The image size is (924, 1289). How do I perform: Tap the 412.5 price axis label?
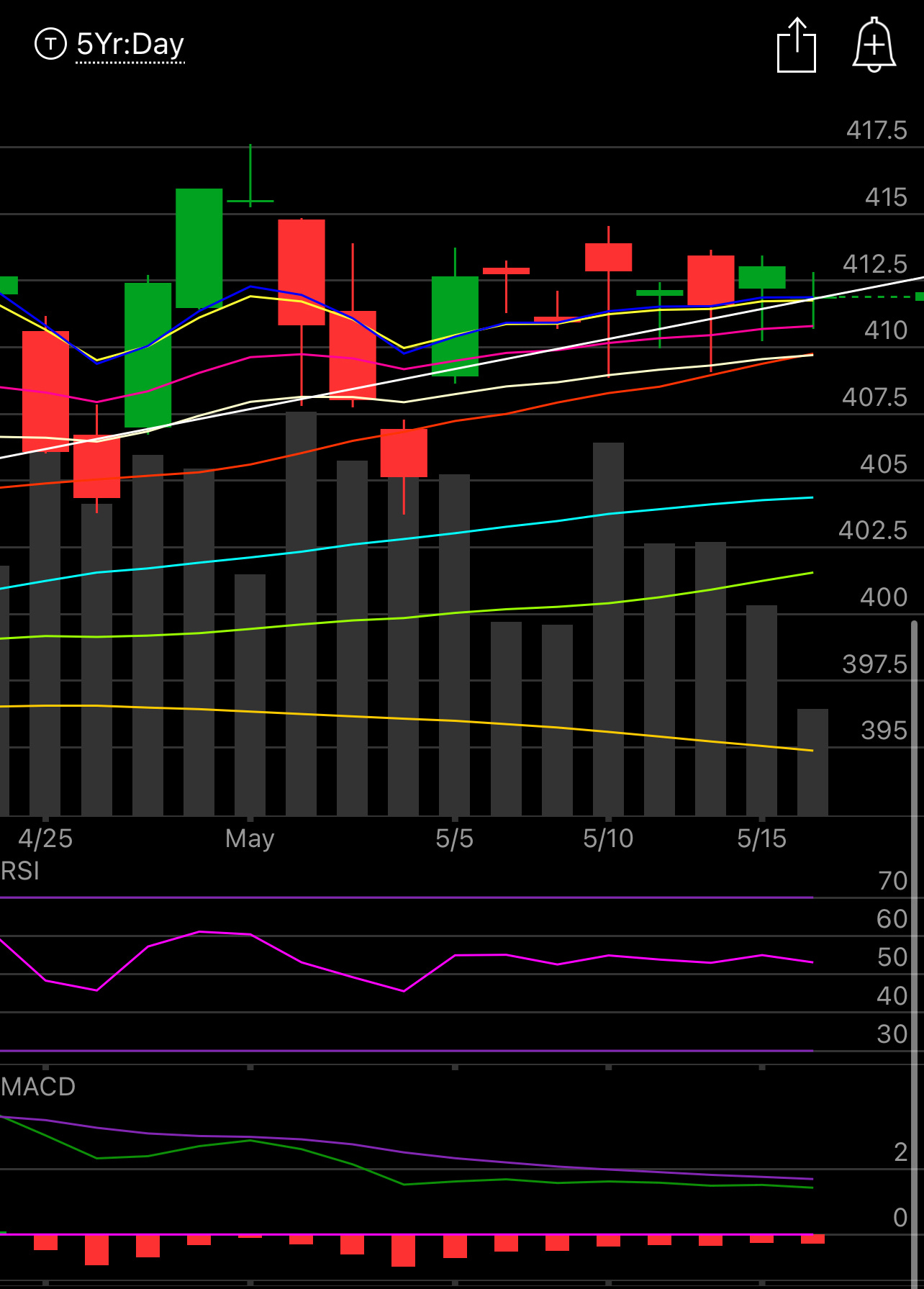[x=875, y=264]
